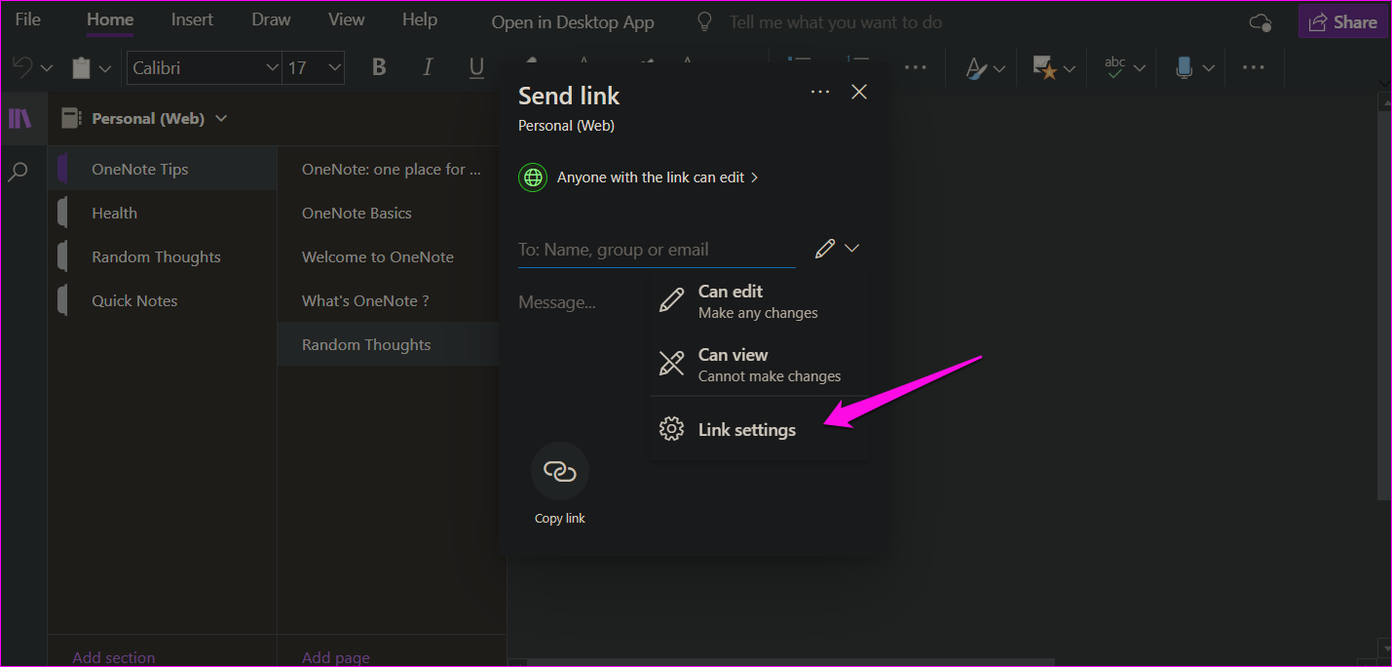Screen dimensions: 1392x667
Task: Select the Notebooks icon in sidebar
Action: pyautogui.click(x=20, y=117)
